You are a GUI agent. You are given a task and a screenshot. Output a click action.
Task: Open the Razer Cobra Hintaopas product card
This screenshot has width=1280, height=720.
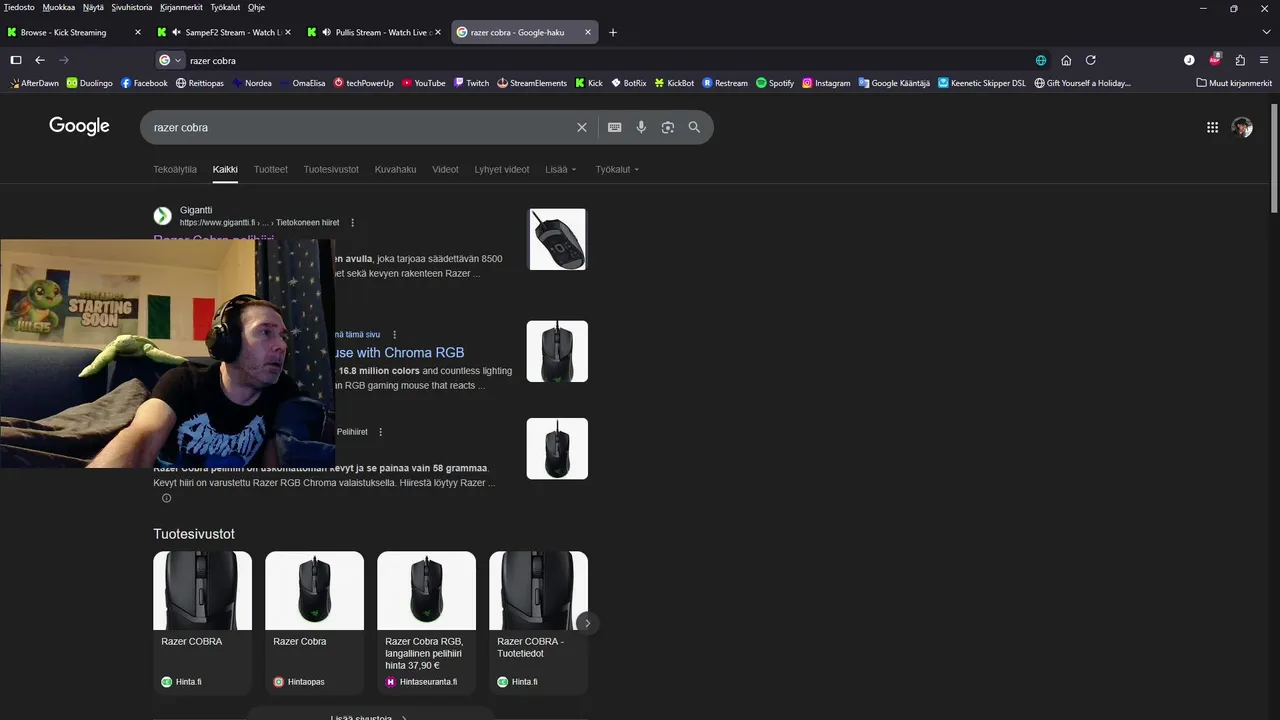pyautogui.click(x=314, y=622)
